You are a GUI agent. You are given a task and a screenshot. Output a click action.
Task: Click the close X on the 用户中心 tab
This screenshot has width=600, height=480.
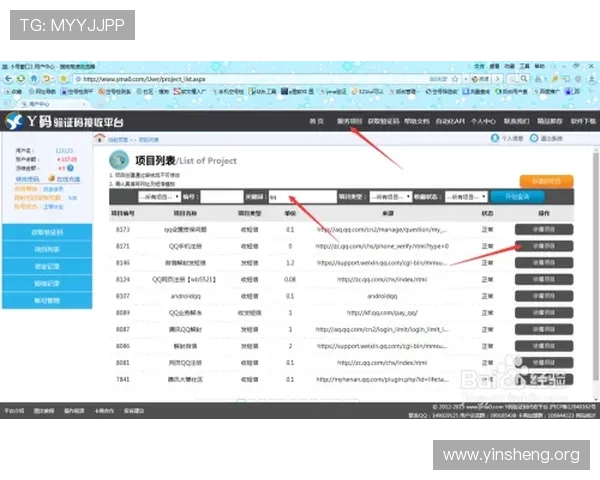click(84, 104)
